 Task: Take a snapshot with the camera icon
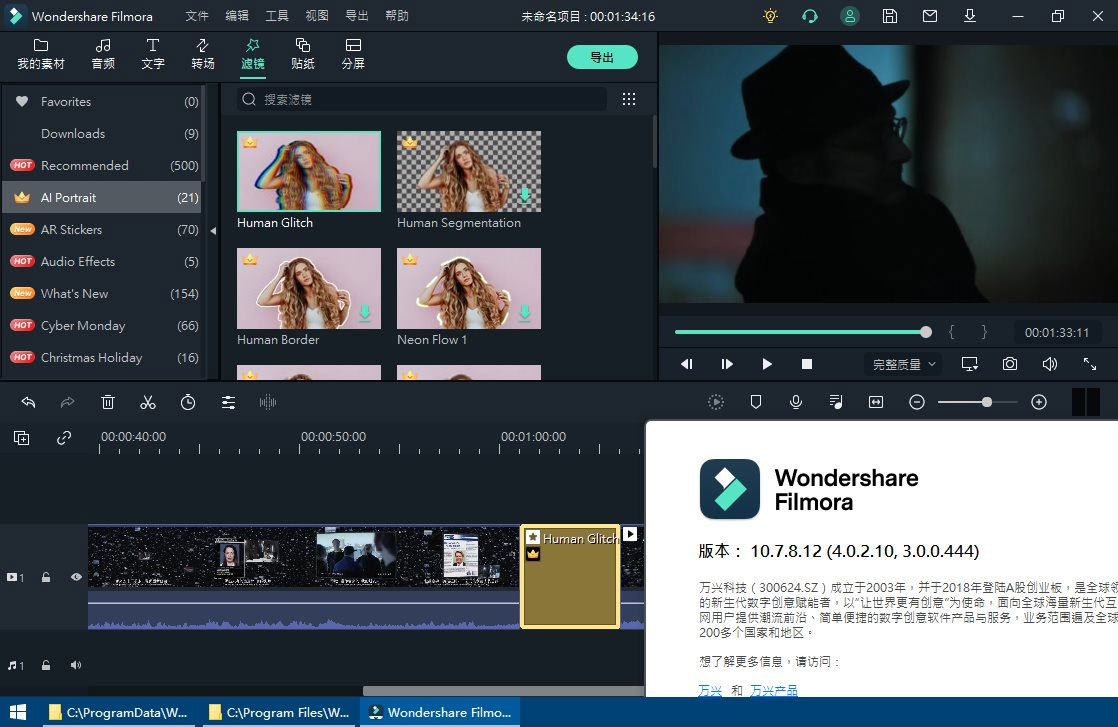pos(1009,364)
